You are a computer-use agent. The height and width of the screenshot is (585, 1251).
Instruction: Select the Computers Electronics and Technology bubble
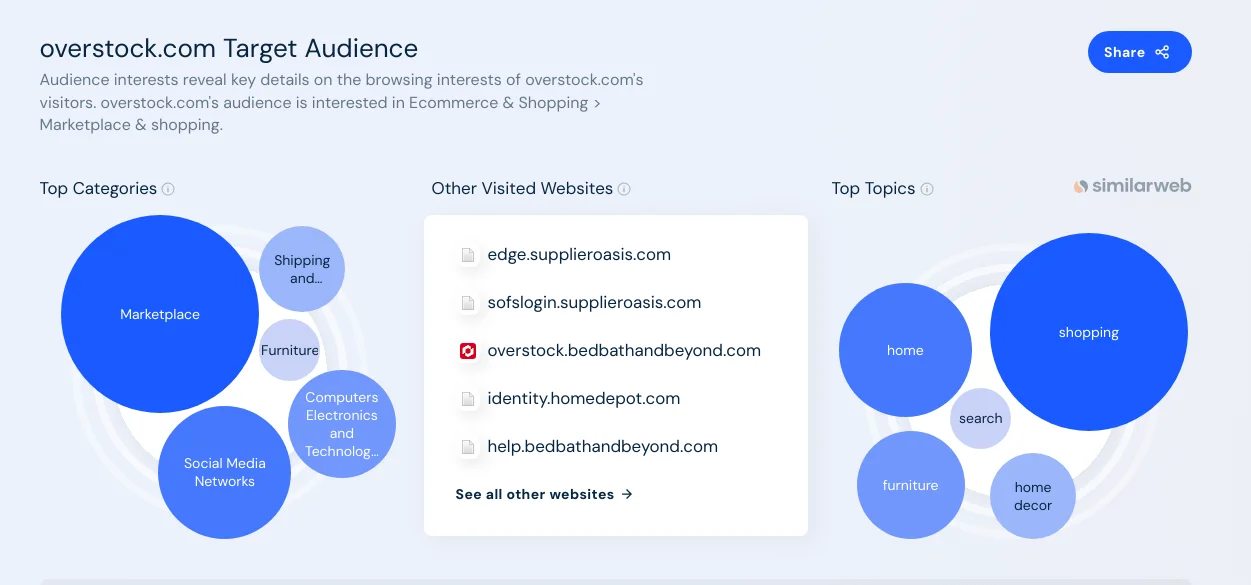(342, 424)
